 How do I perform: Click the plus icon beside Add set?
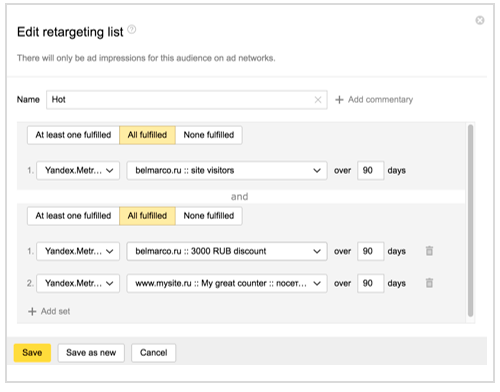(32, 311)
